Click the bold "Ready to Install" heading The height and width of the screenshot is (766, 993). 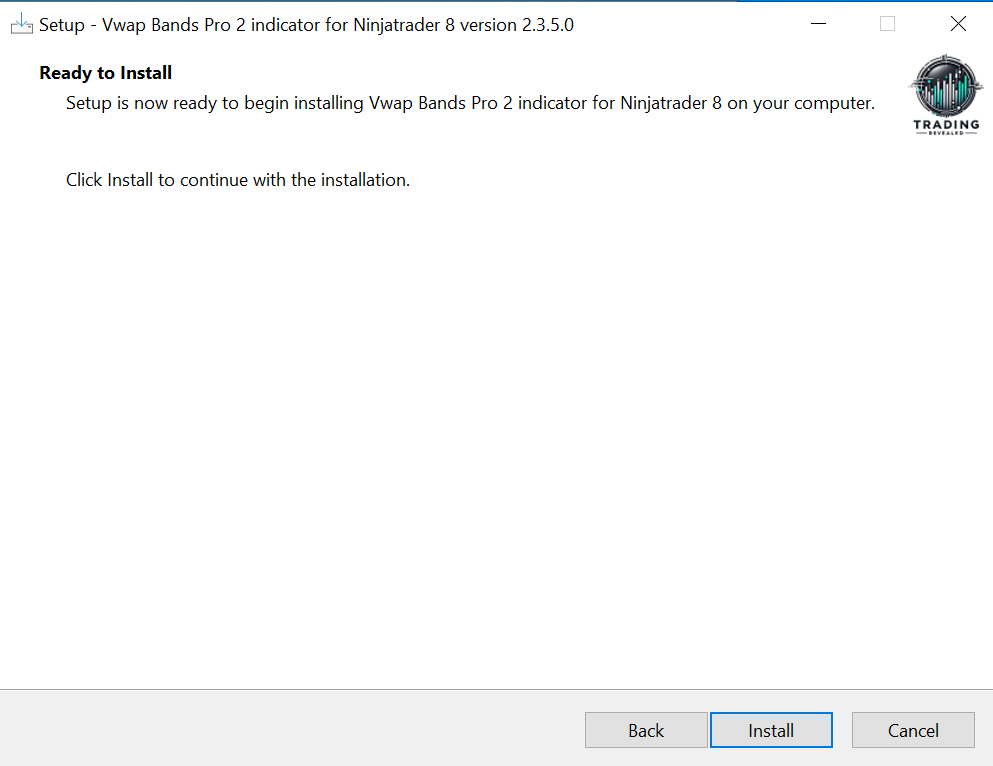(106, 73)
